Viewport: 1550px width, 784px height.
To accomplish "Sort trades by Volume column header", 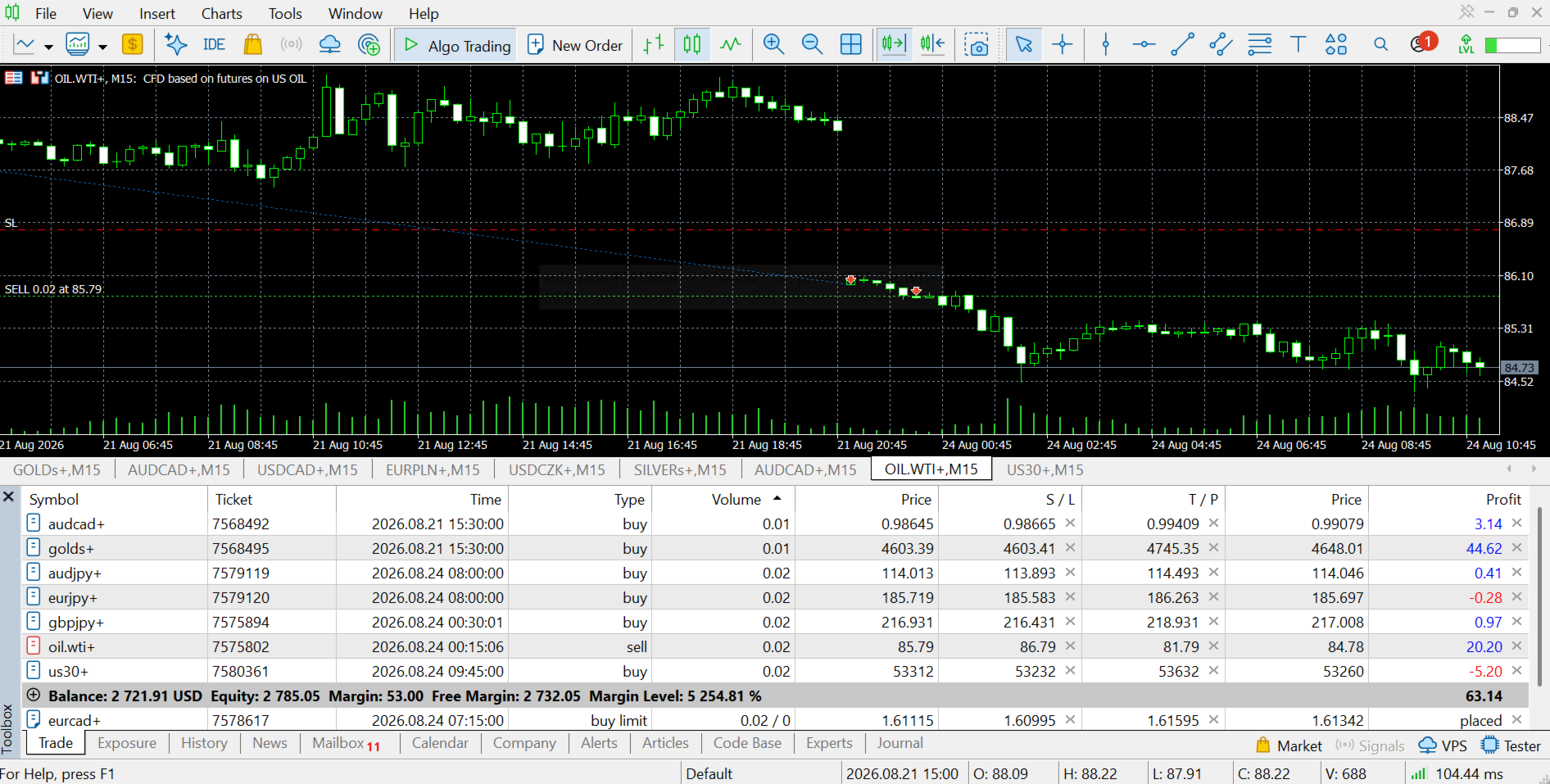I will pyautogui.click(x=736, y=499).
